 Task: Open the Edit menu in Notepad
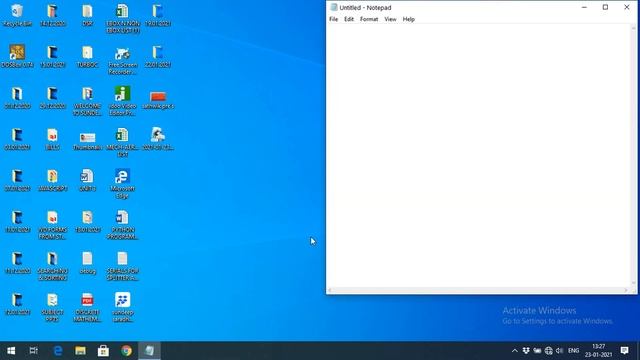[x=349, y=19]
